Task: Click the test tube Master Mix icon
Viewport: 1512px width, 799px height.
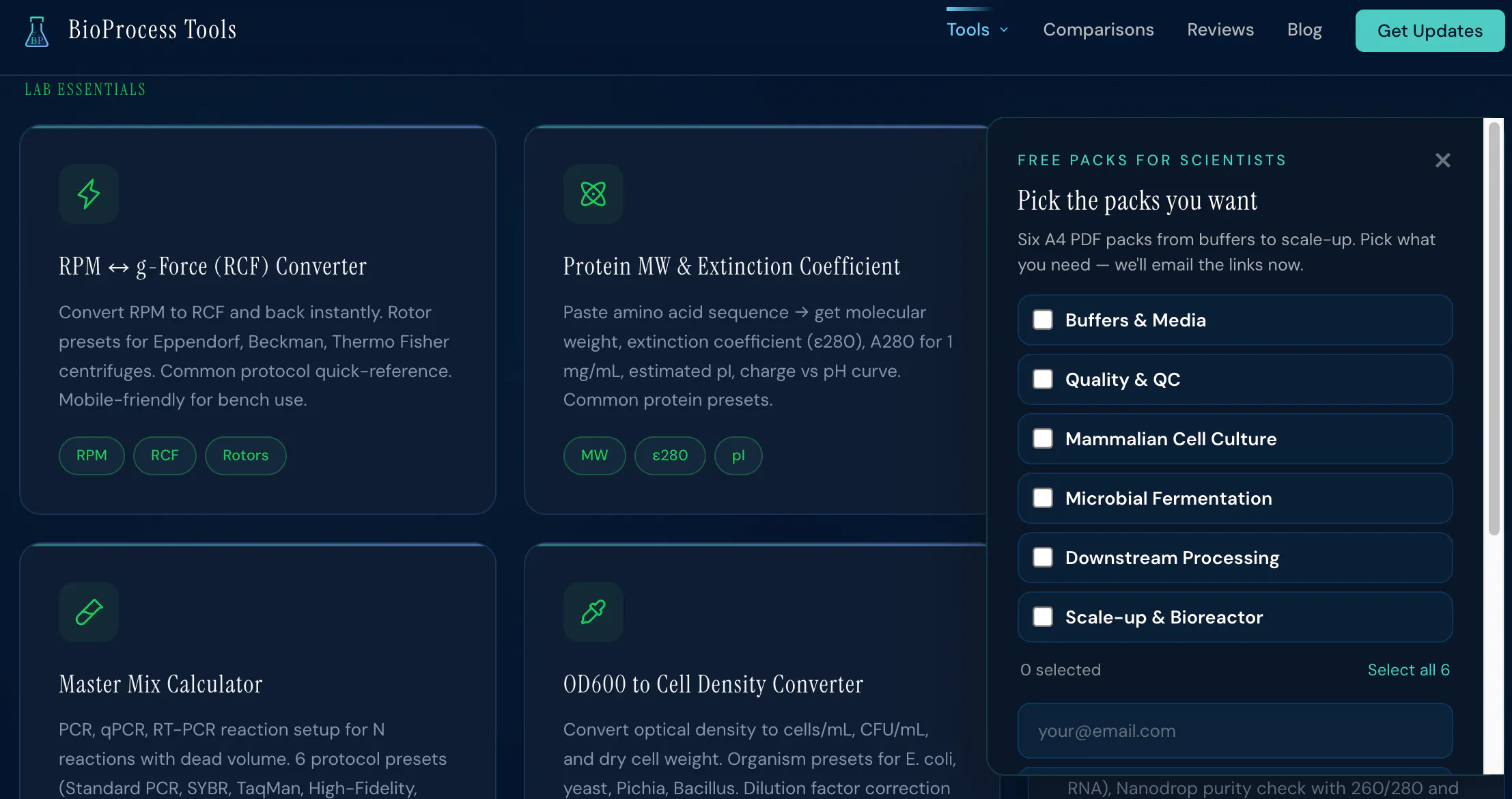Action: (x=89, y=612)
